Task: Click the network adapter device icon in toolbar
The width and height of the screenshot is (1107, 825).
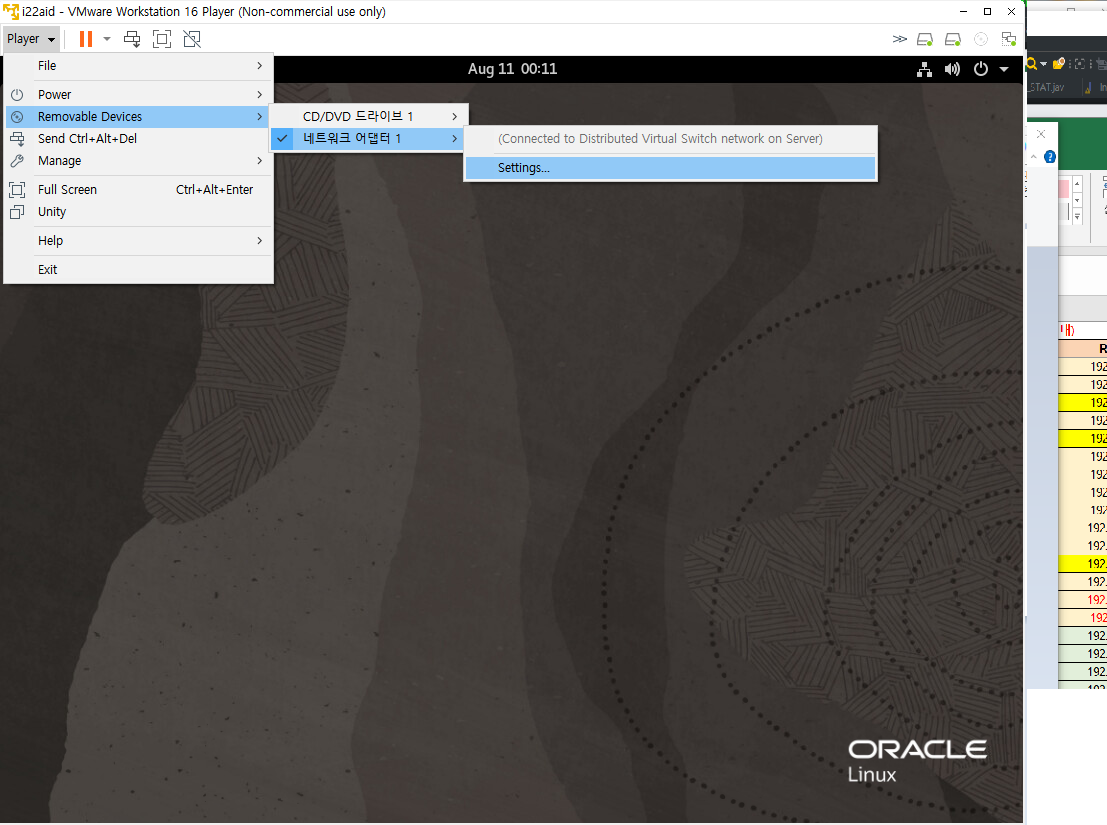Action: point(1009,40)
